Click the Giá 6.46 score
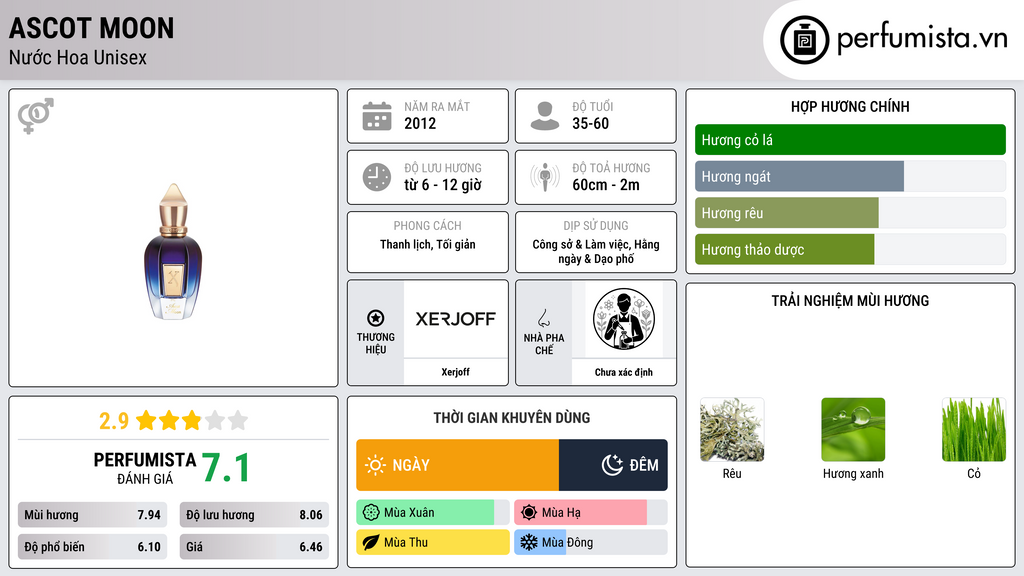The height and width of the screenshot is (576, 1024). 254,547
